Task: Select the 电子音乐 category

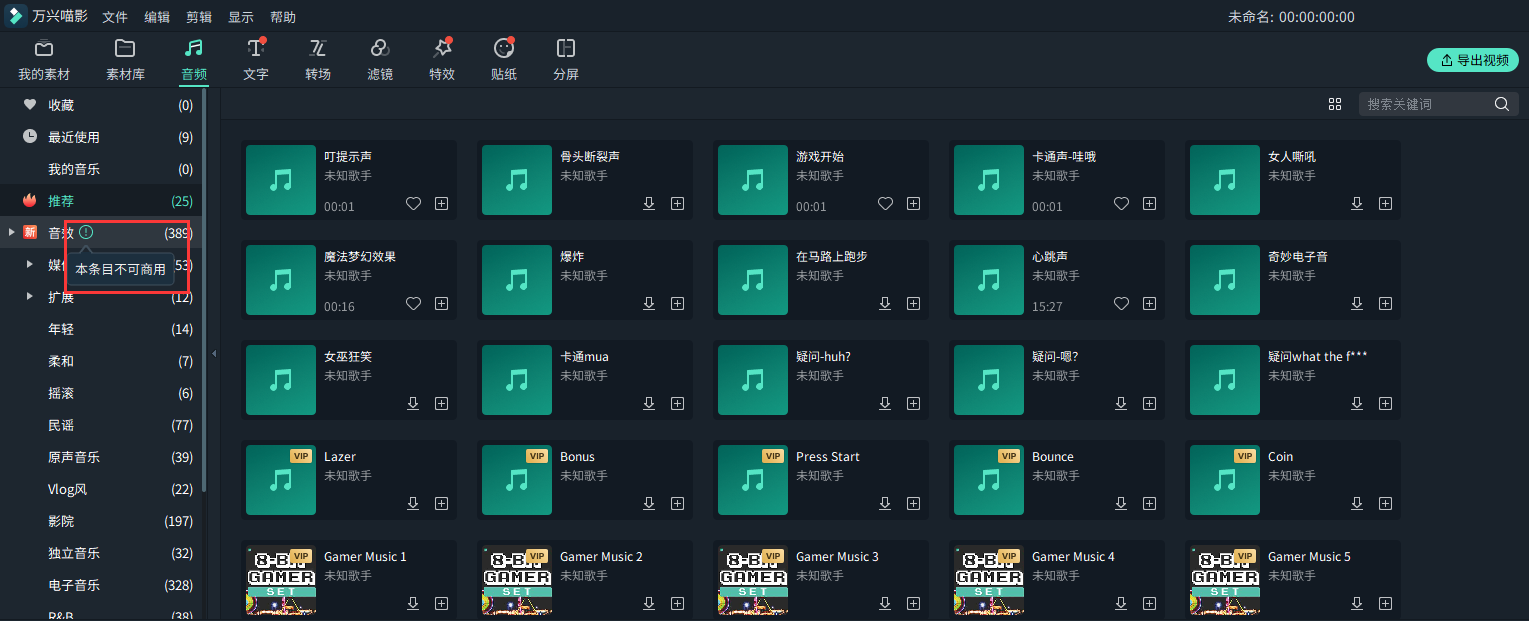Action: pos(74,585)
